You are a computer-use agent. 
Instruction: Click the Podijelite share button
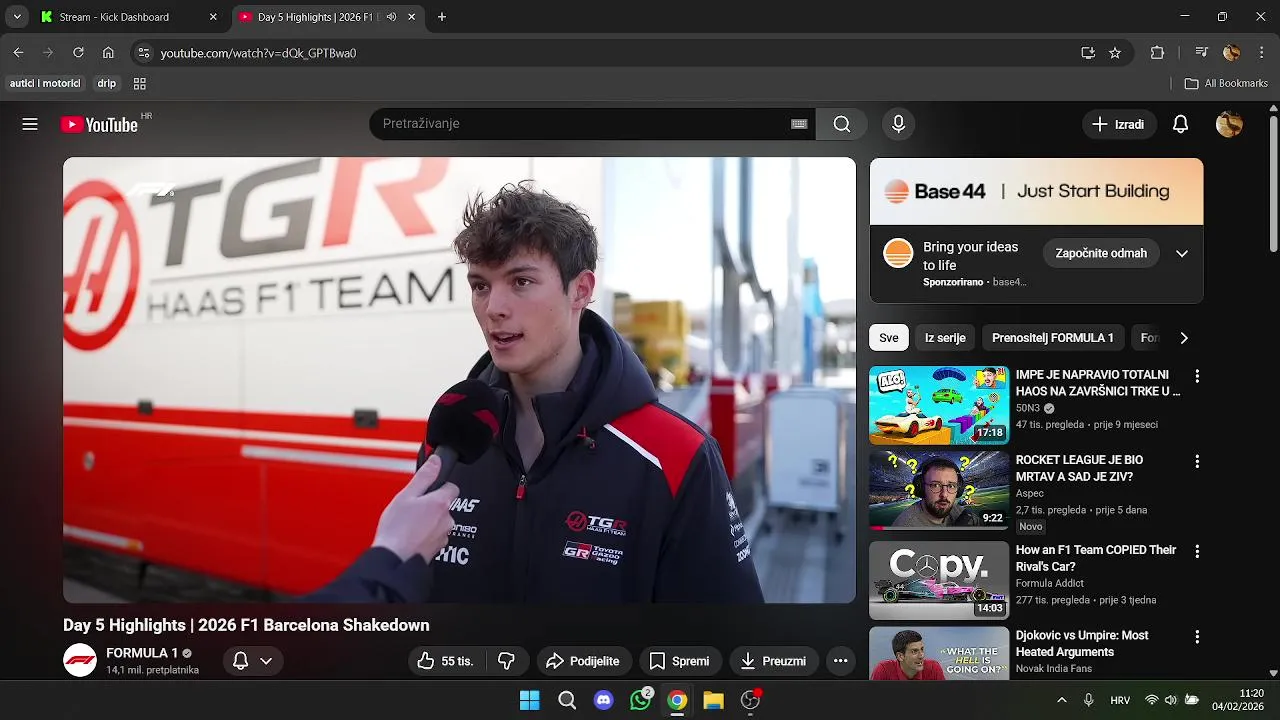(x=583, y=661)
